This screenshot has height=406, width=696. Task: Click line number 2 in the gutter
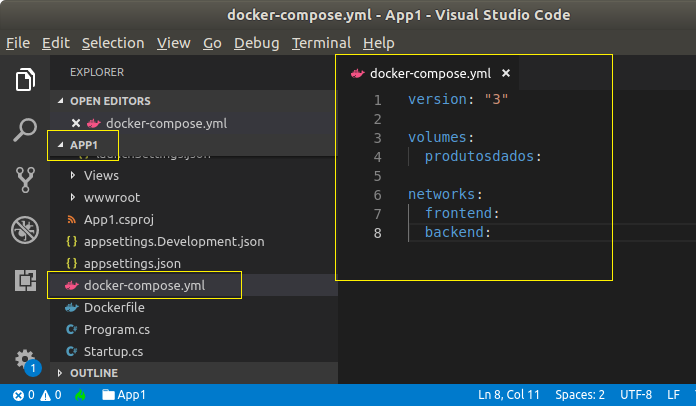coord(377,119)
